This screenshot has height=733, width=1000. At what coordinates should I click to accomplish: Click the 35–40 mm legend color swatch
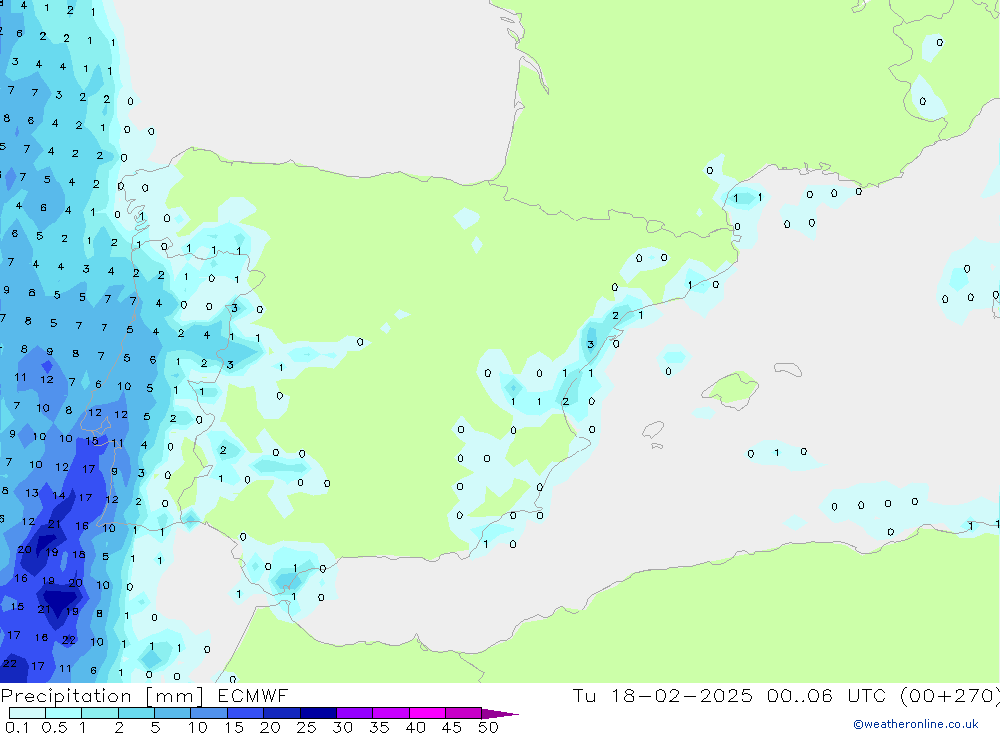(x=390, y=713)
